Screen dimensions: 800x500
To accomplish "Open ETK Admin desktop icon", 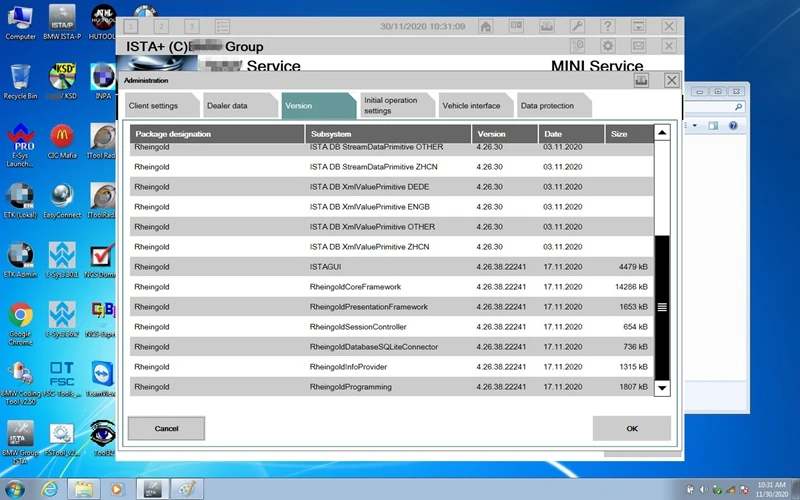I will click(20, 260).
